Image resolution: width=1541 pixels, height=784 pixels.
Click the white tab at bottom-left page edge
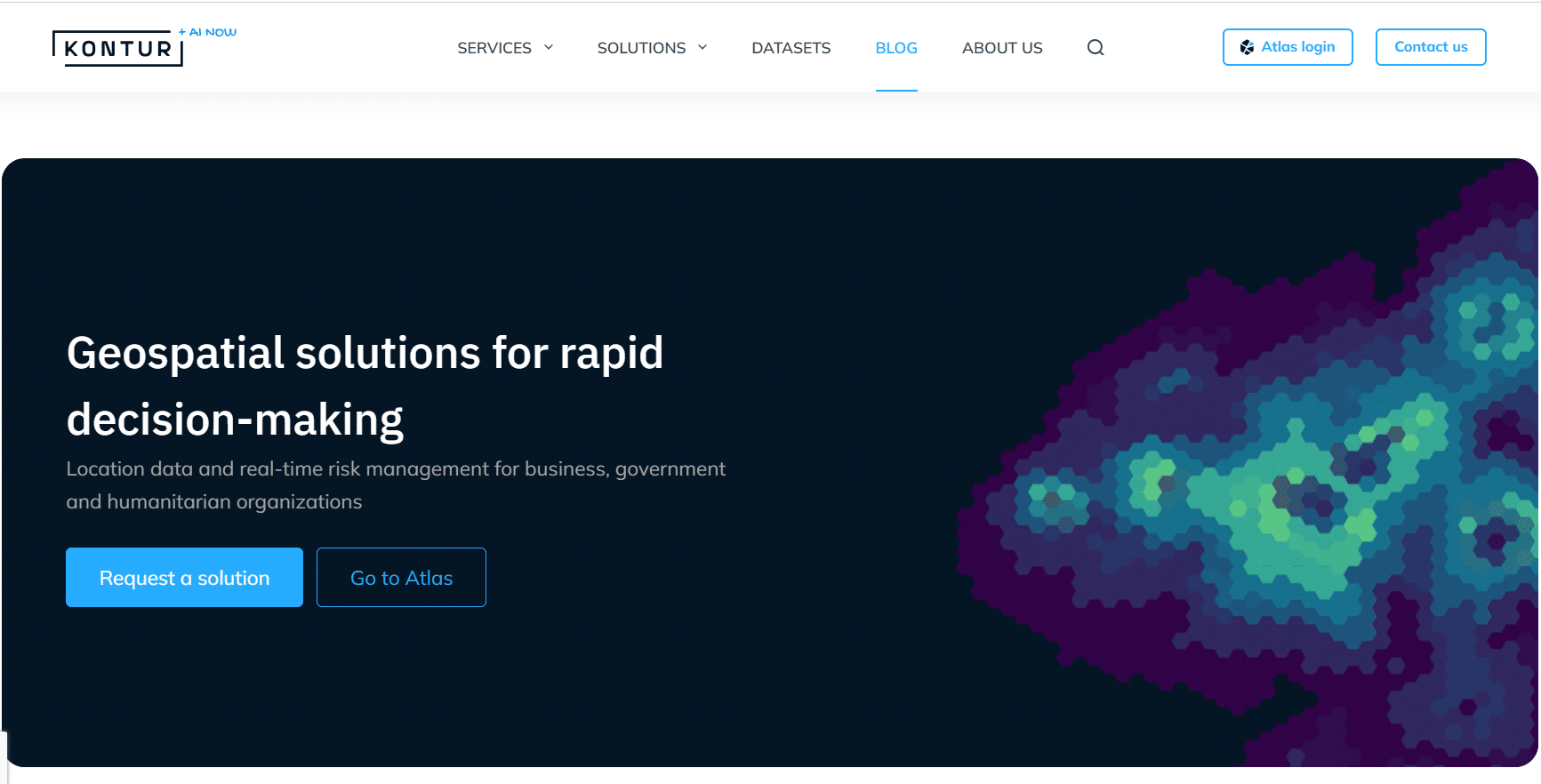click(x=4, y=757)
